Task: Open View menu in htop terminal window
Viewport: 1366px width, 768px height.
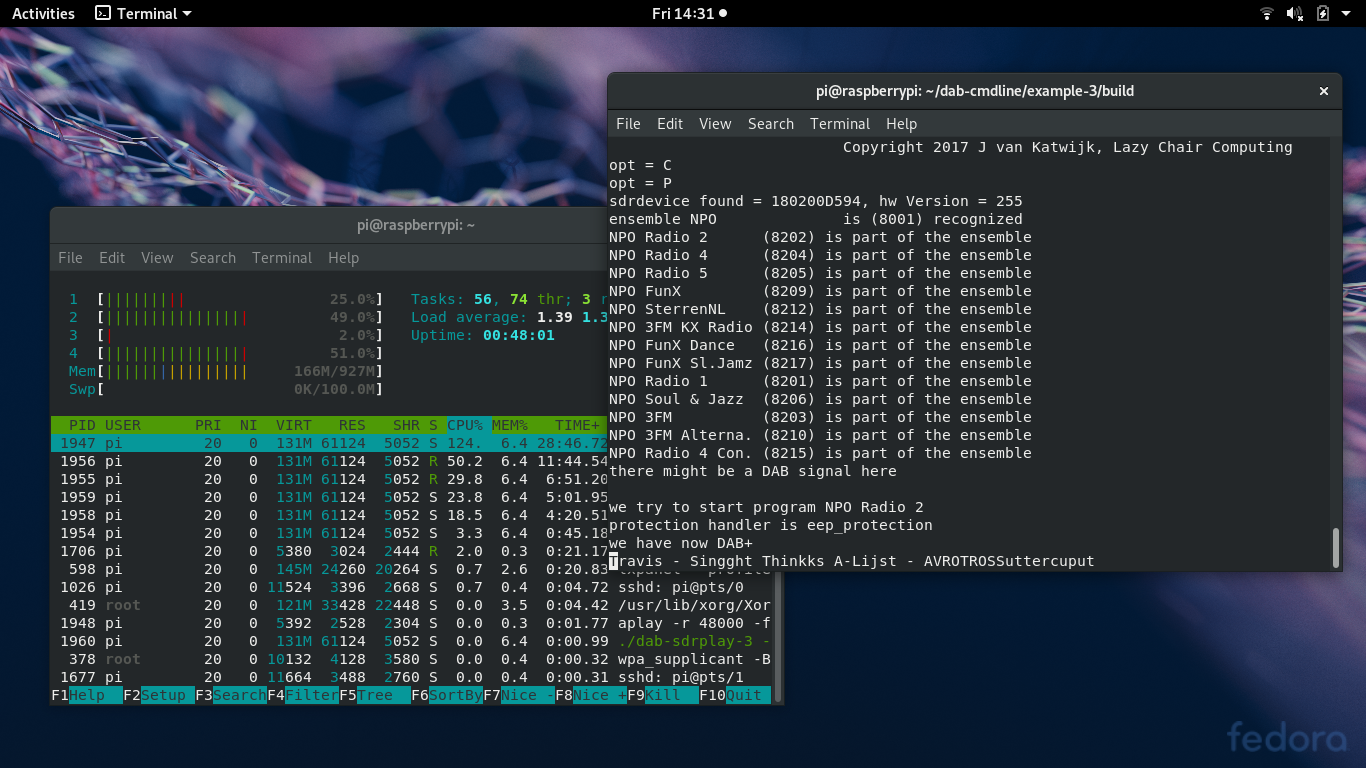Action: [157, 258]
